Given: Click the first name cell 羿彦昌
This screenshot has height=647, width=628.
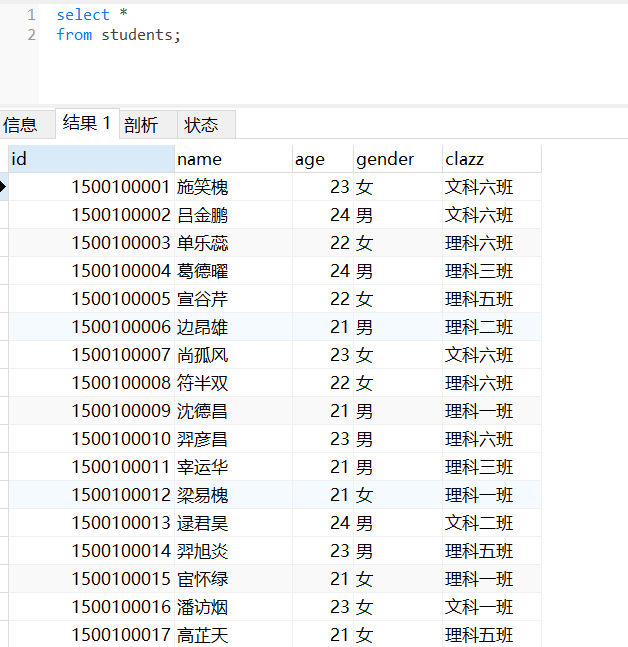Looking at the screenshot, I should tap(234, 439).
